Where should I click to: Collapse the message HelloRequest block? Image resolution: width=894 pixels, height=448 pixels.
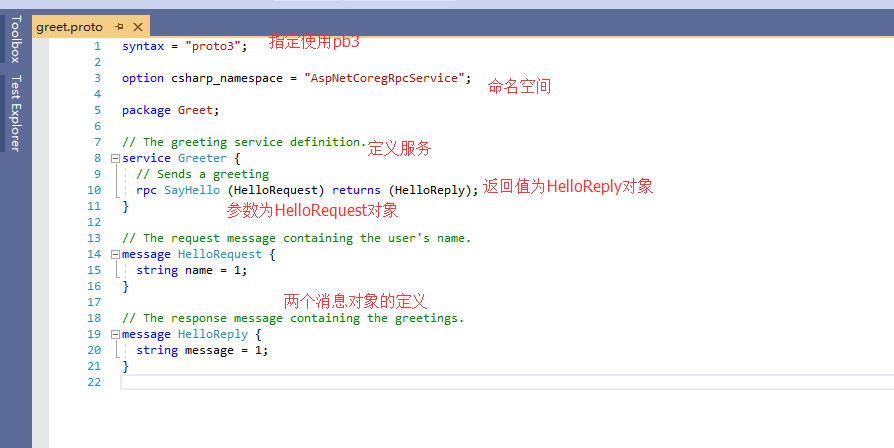coord(116,254)
